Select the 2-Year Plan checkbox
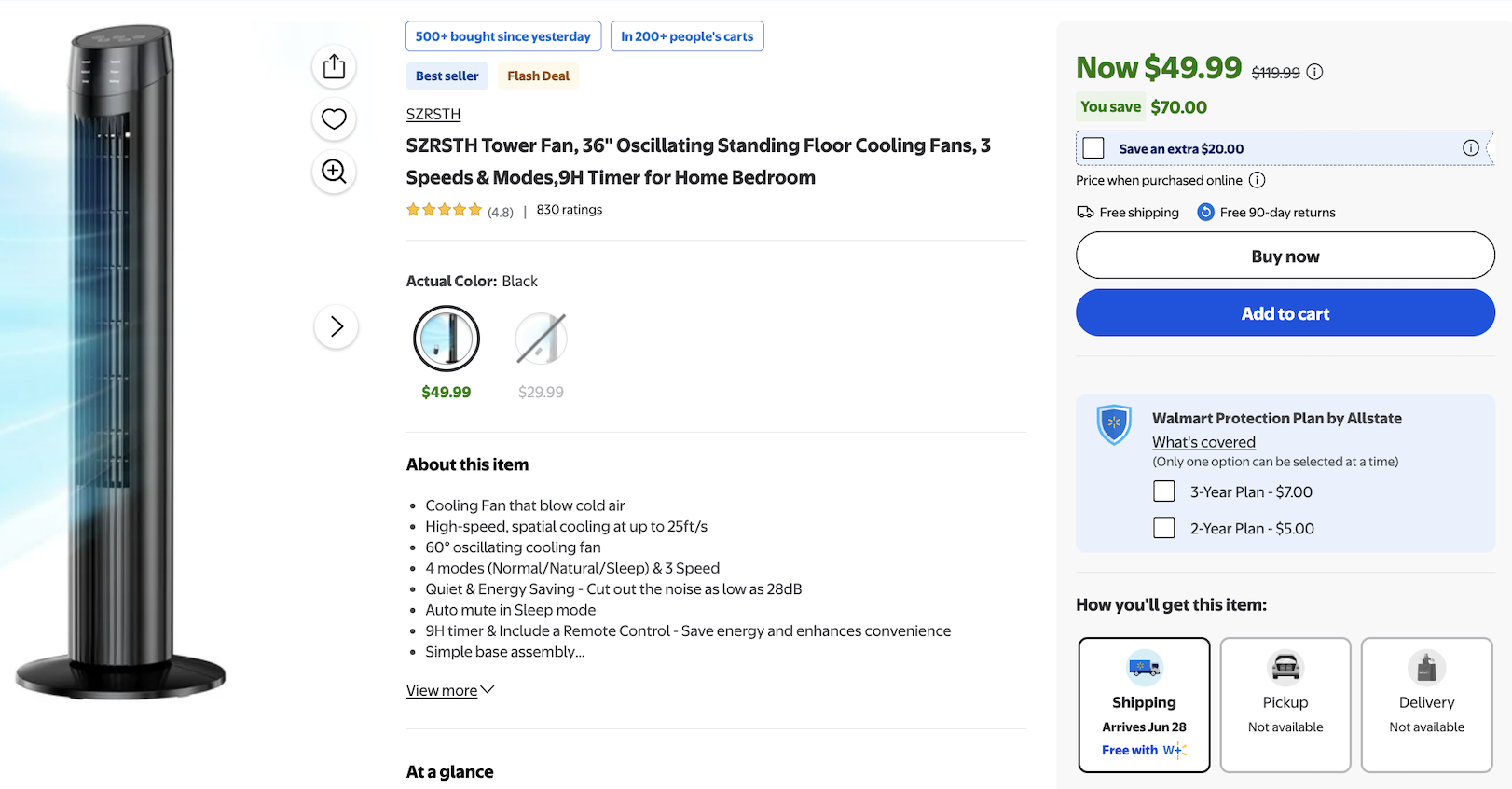This screenshot has height=789, width=1512. click(x=1164, y=528)
